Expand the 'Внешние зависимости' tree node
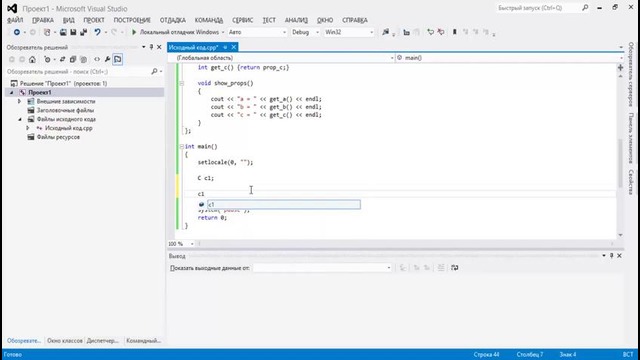The height and width of the screenshot is (360, 640). pos(19,101)
